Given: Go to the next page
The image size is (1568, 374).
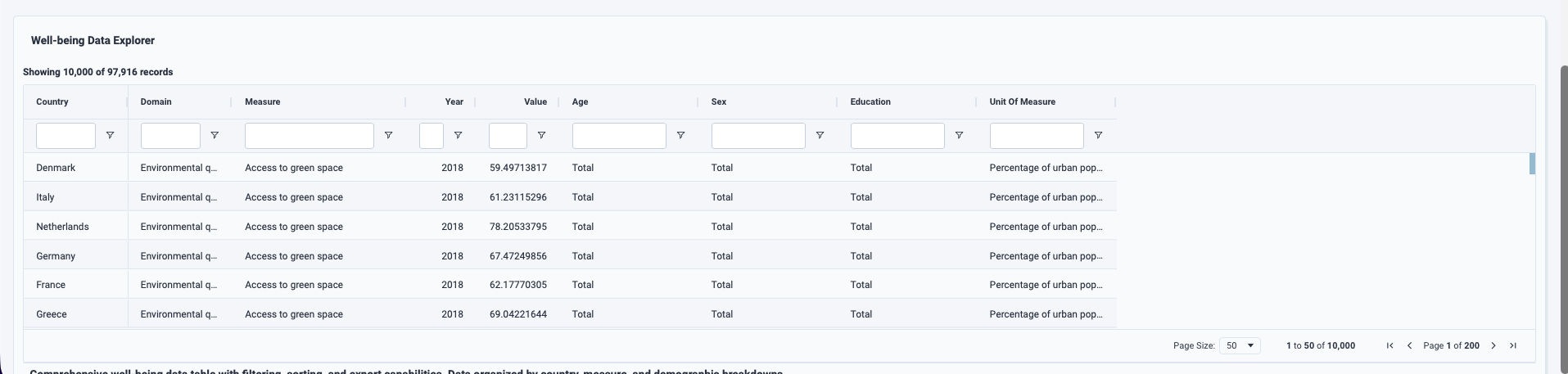Looking at the screenshot, I should coord(1493,346).
